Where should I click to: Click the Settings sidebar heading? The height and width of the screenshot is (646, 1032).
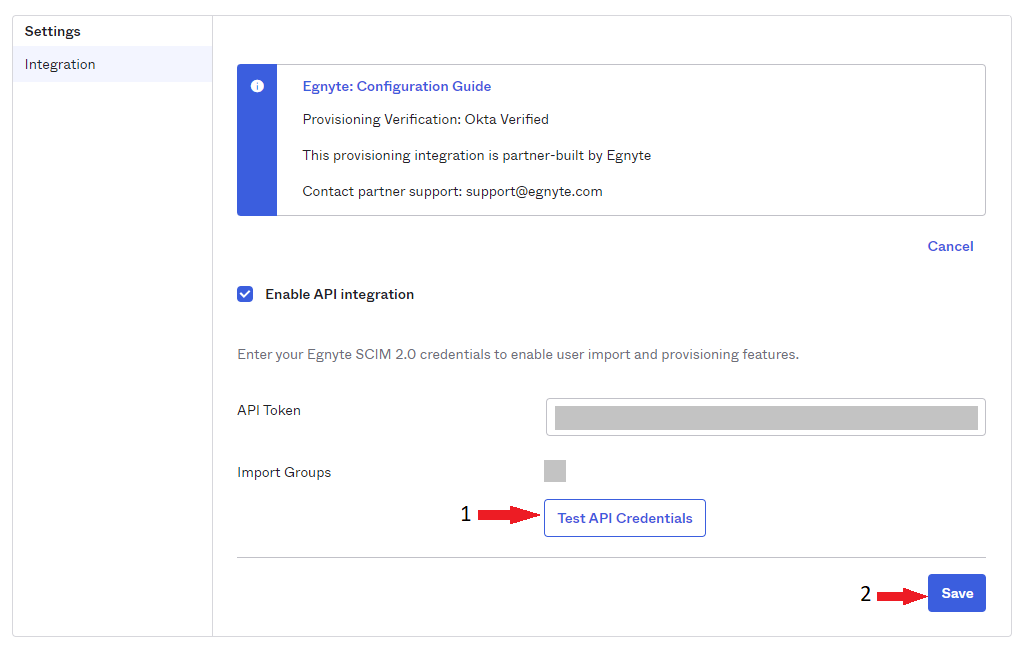pos(53,32)
